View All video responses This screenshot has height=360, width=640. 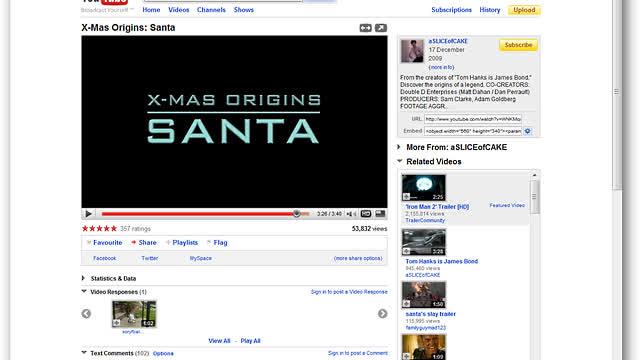coord(219,341)
